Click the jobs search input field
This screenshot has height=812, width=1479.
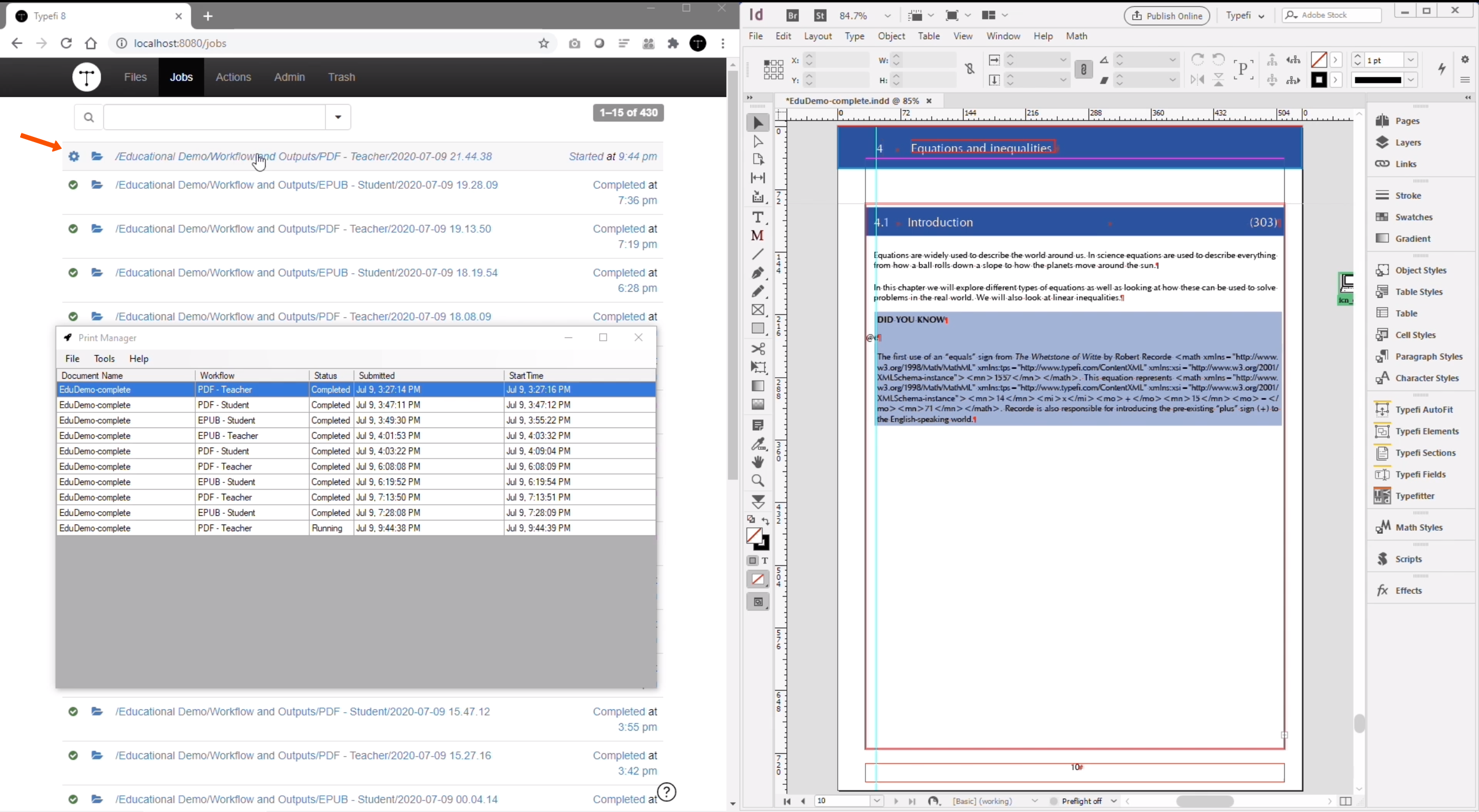pyautogui.click(x=214, y=117)
